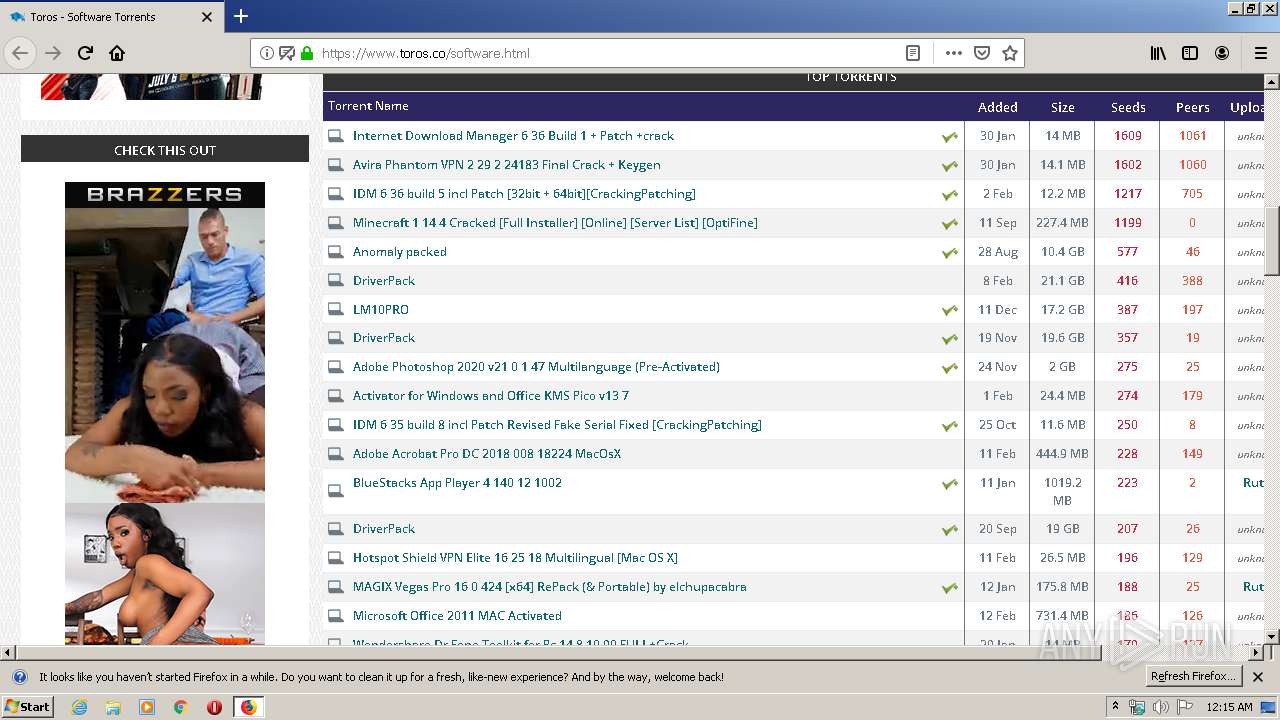The image size is (1280, 720).
Task: Bookmark this page with the star icon
Action: [x=1010, y=53]
